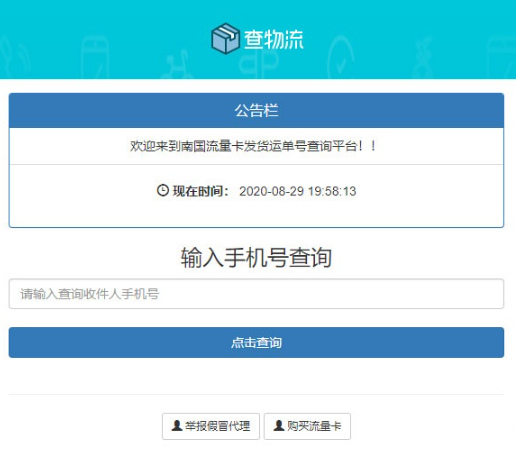Open the 购买流量卡 purchase button
Screen dimensions: 516x453
tap(307, 426)
